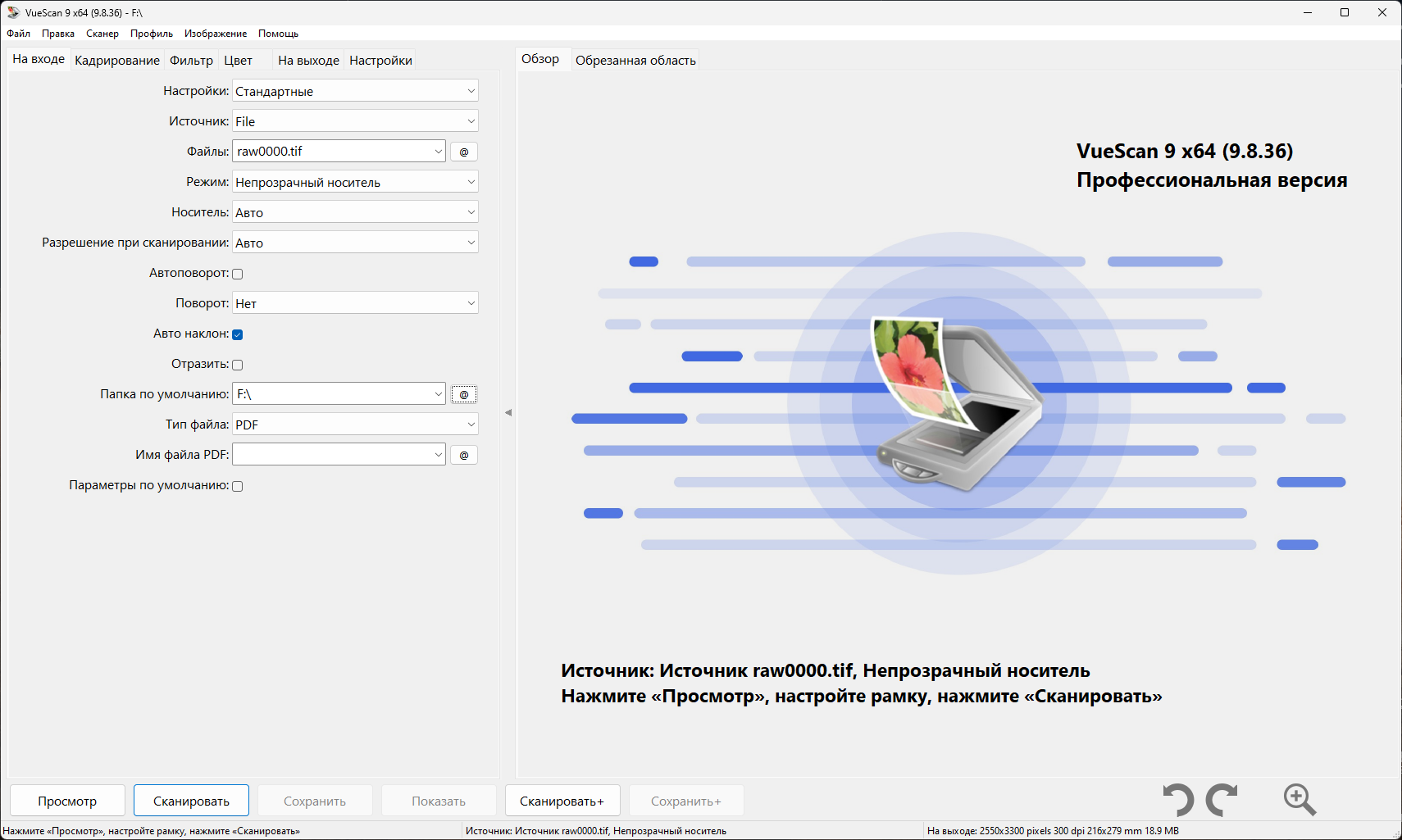Open the Файл menu
Screen dimensions: 1402x840
coord(19,34)
